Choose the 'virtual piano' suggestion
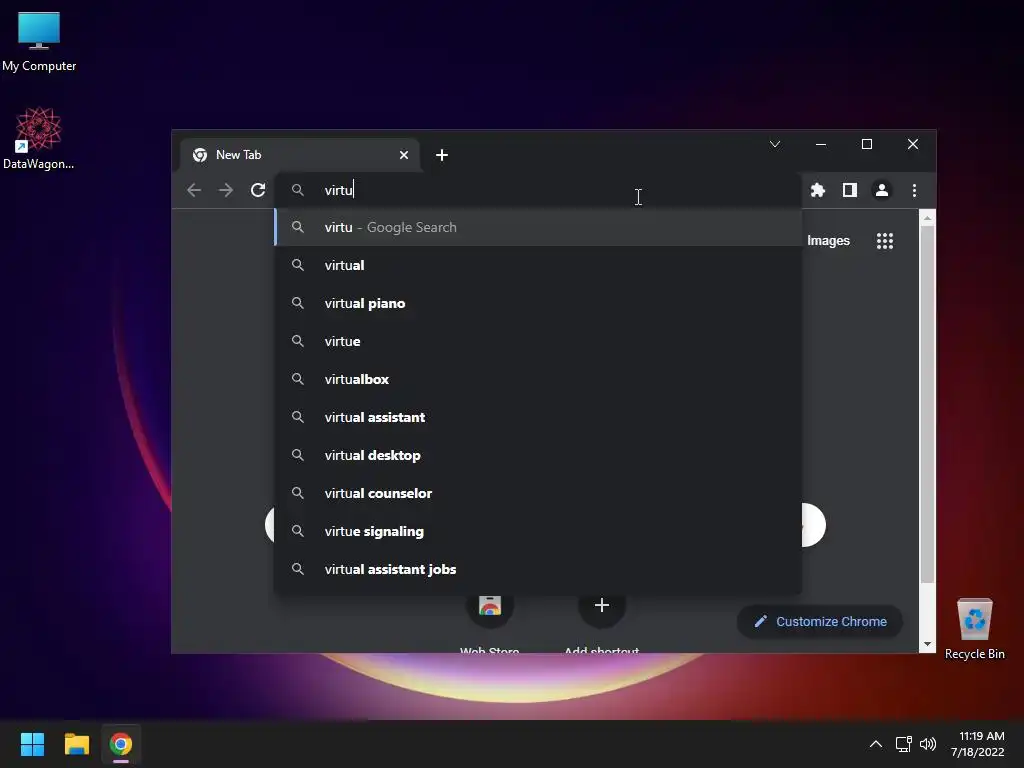Screen dimensions: 1024x768 click(x=538, y=303)
